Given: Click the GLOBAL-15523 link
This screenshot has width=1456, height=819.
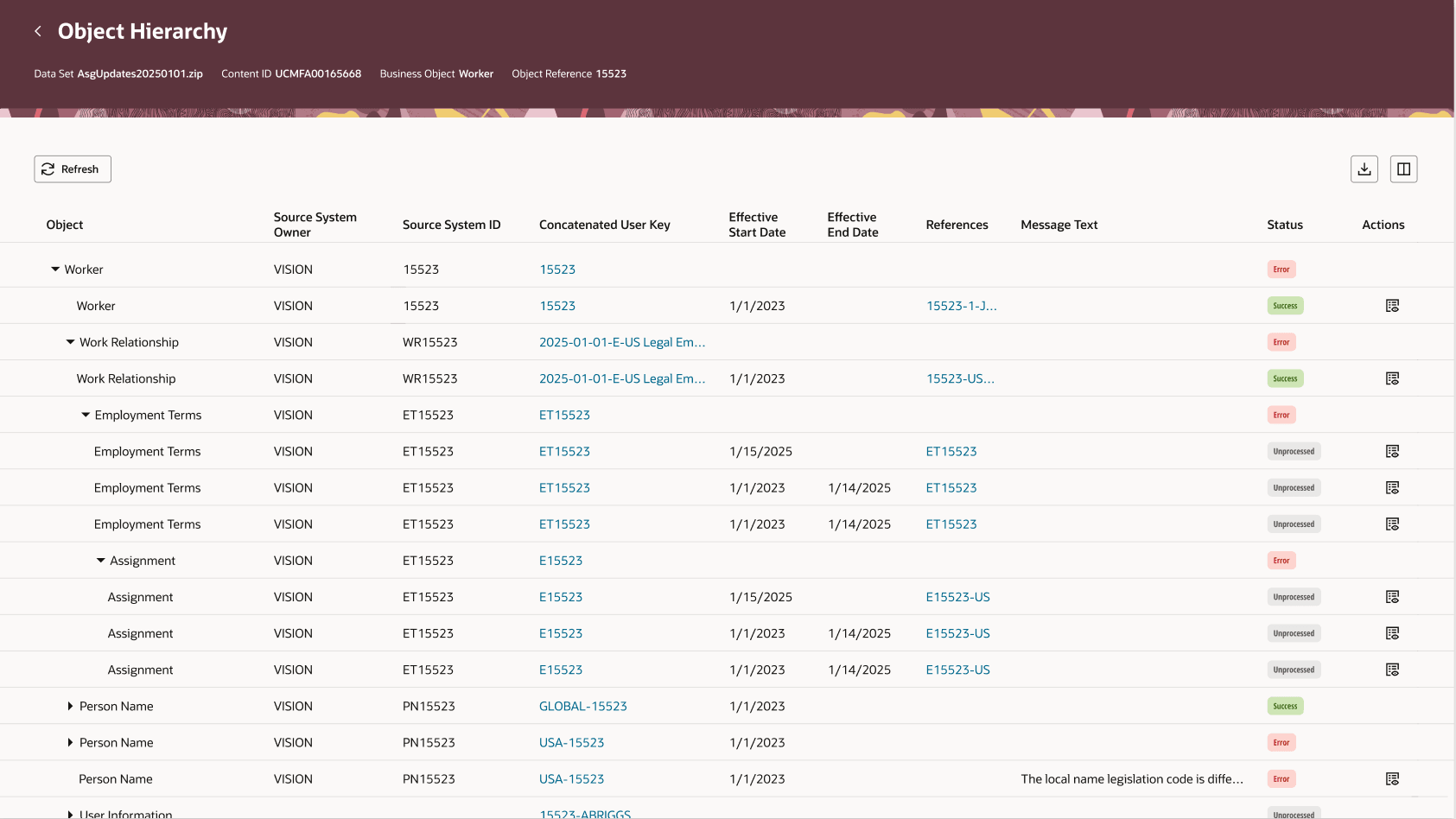Looking at the screenshot, I should [x=582, y=706].
